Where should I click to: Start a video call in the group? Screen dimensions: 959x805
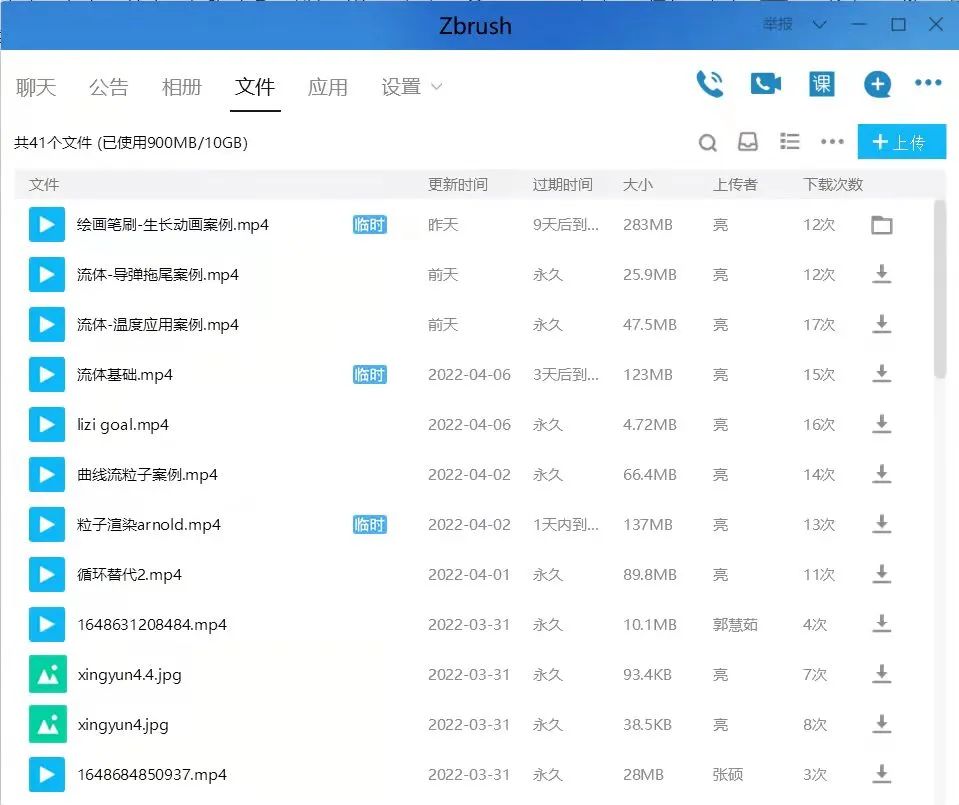pos(766,84)
